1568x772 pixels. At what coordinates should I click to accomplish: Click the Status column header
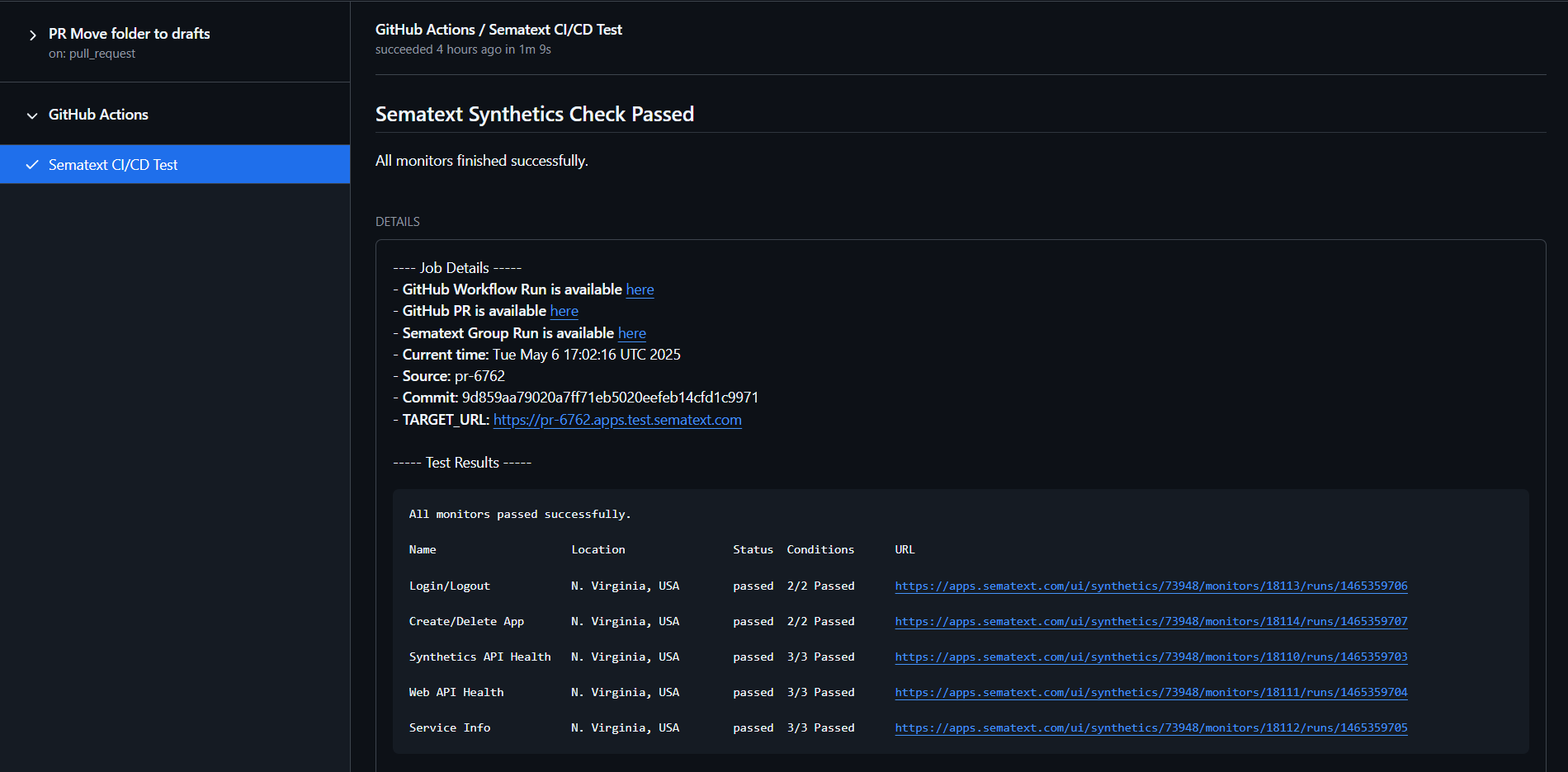click(753, 549)
